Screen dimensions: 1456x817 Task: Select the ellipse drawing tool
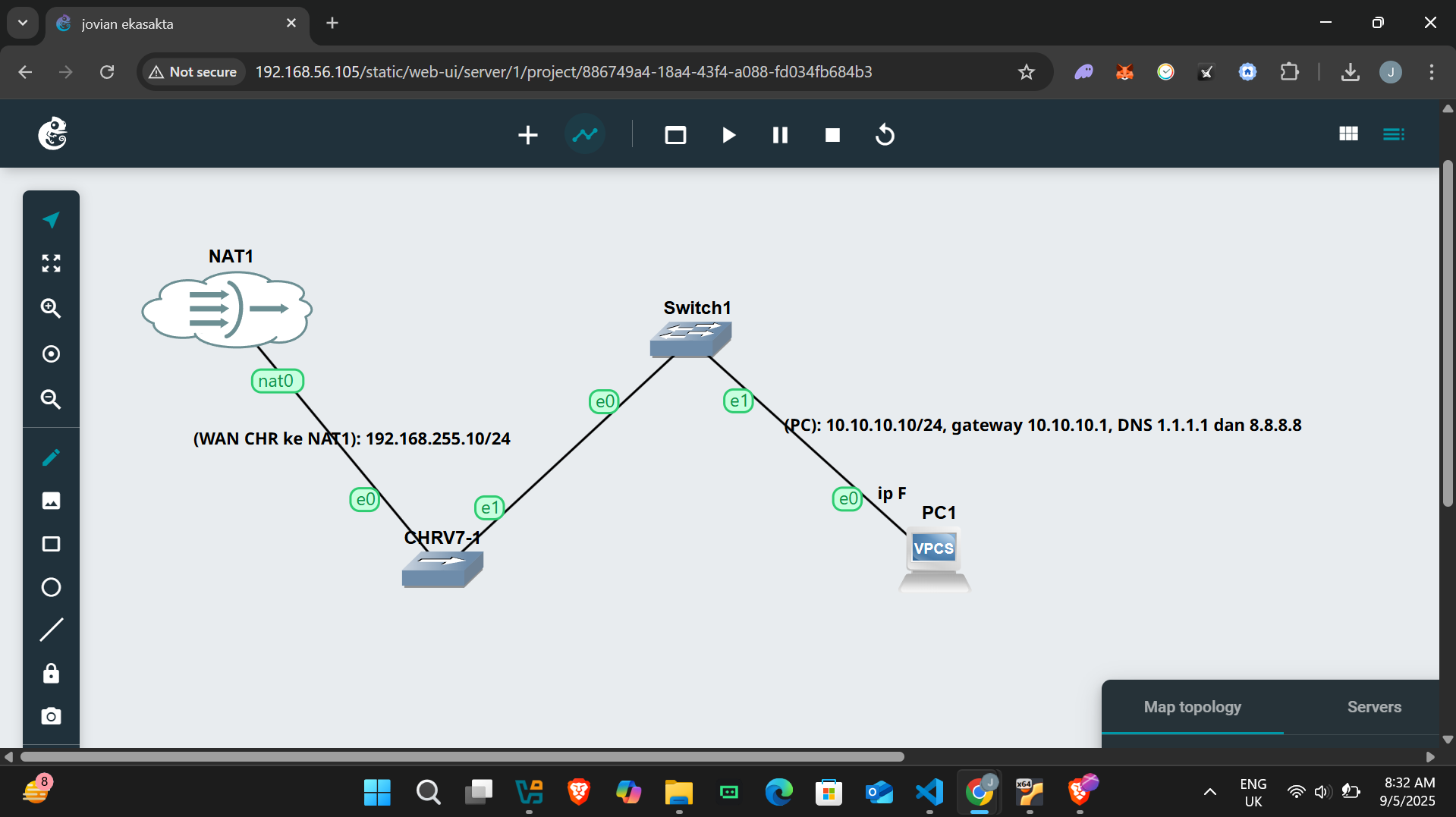coord(51,587)
